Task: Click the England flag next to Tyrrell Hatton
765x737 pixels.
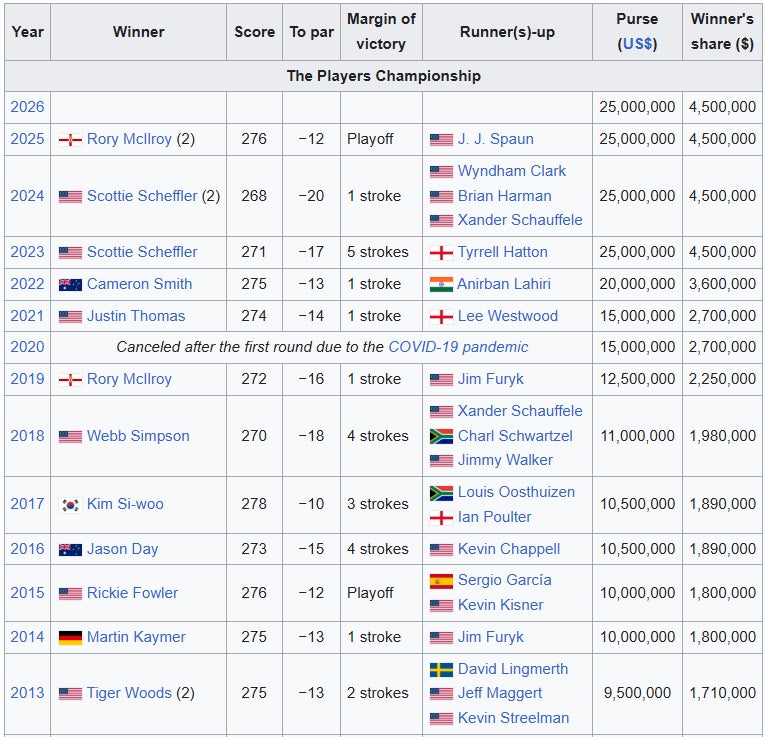Action: coord(441,252)
